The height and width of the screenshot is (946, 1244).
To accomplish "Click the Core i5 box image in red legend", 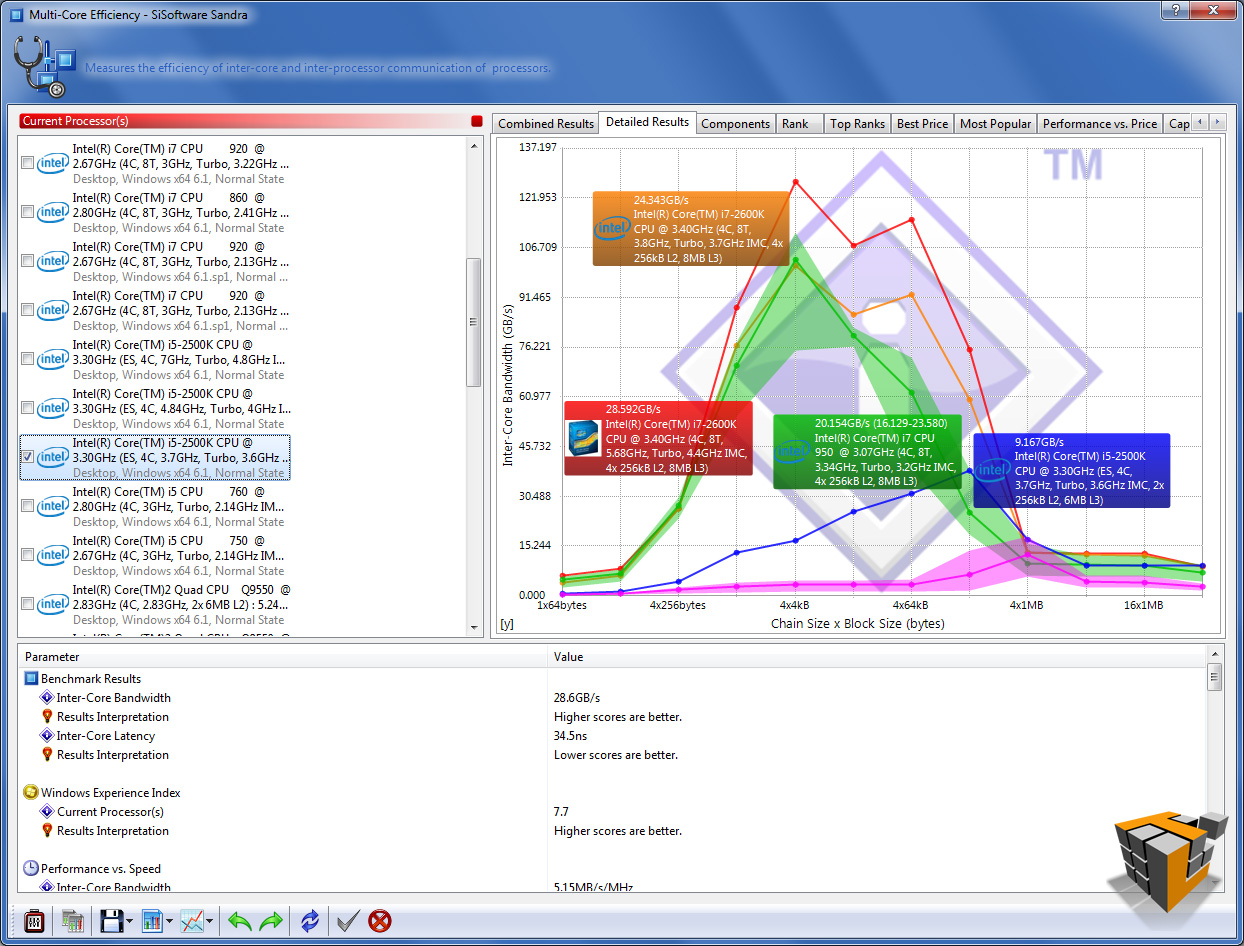I will tap(584, 438).
